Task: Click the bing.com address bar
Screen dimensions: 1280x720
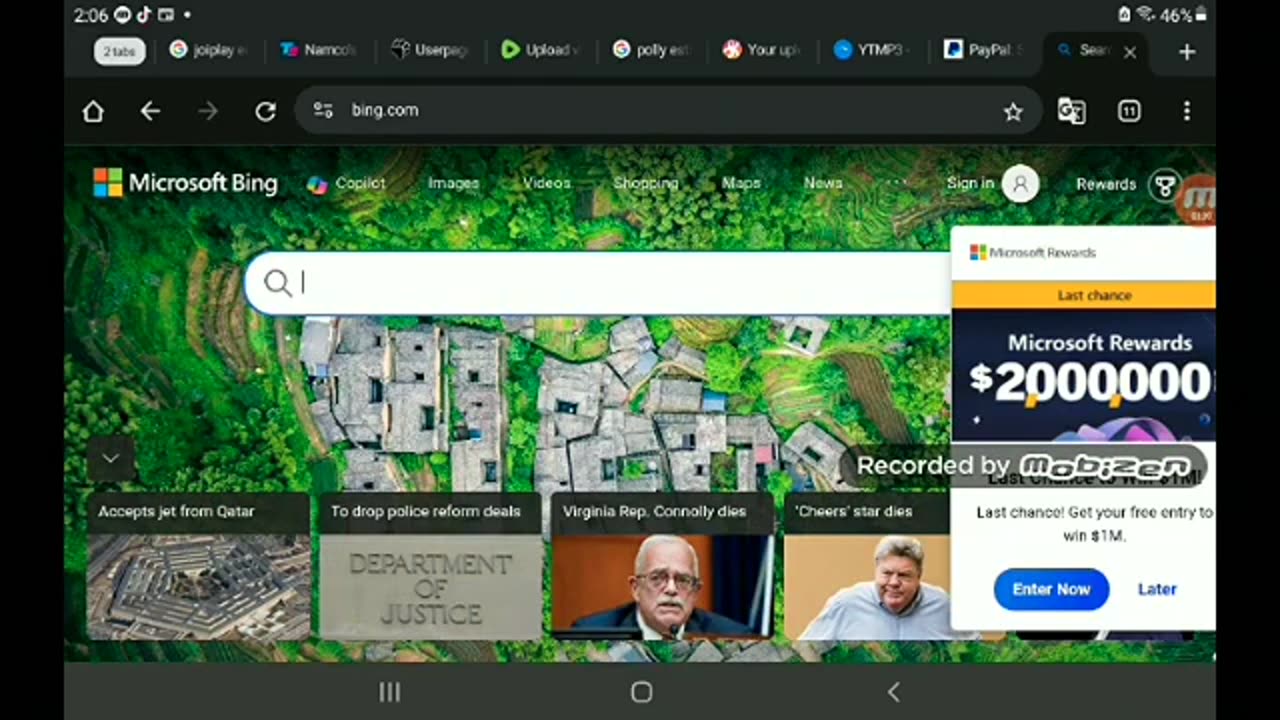Action: coord(668,110)
